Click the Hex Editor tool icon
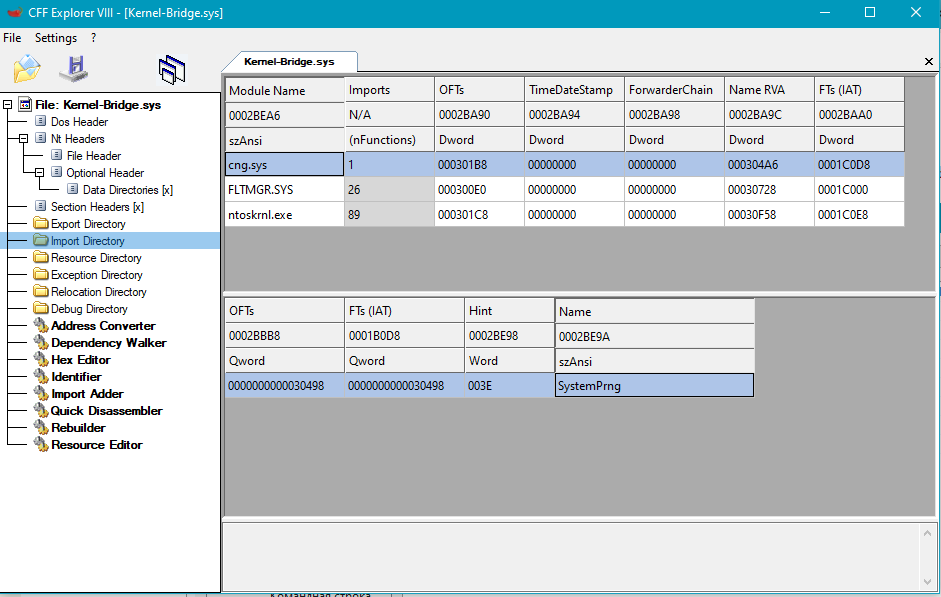 pos(41,360)
